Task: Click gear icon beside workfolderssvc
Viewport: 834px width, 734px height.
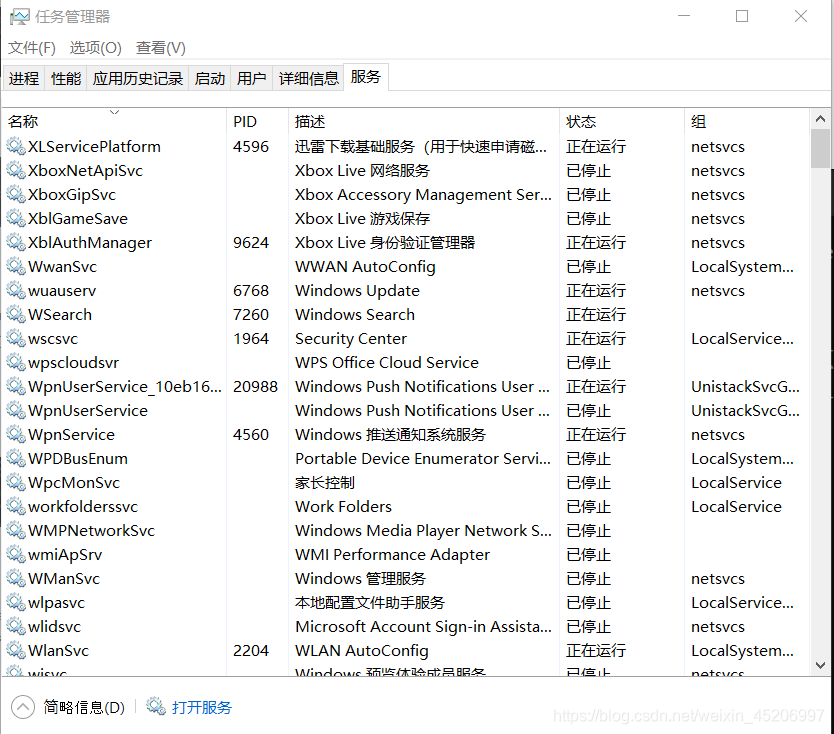Action: pos(16,506)
